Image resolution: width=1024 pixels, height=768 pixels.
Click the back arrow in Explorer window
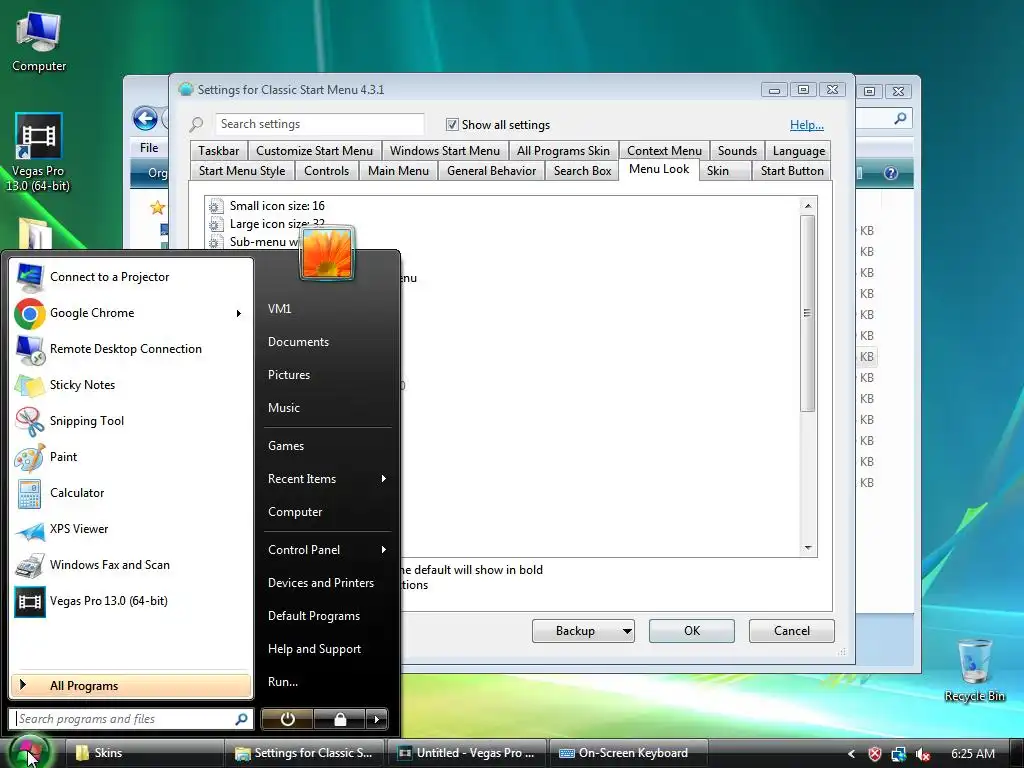click(145, 118)
